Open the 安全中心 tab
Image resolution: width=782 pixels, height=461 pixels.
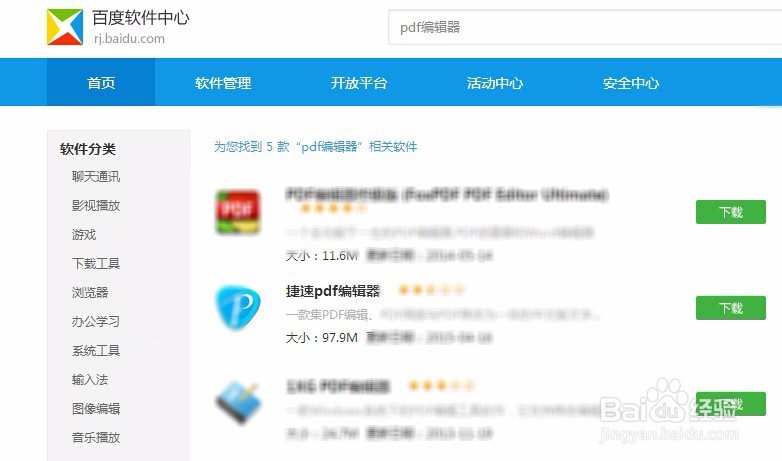[631, 82]
